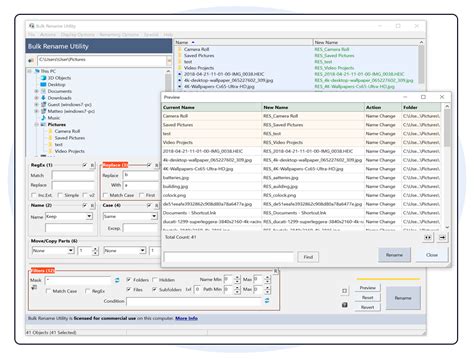The width and height of the screenshot is (474, 360).
Task: Click the Desktop icon in the folder tree
Action: (43, 84)
